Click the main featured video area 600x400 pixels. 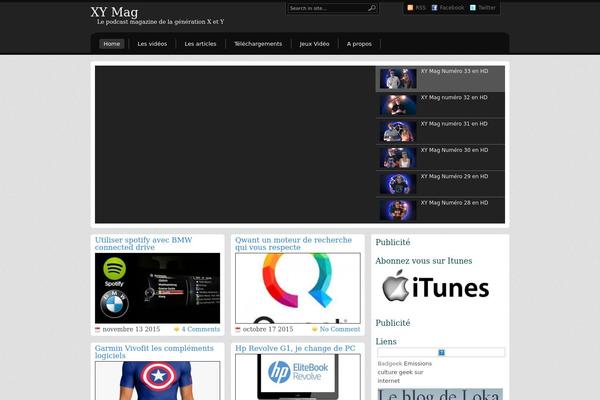[235, 144]
